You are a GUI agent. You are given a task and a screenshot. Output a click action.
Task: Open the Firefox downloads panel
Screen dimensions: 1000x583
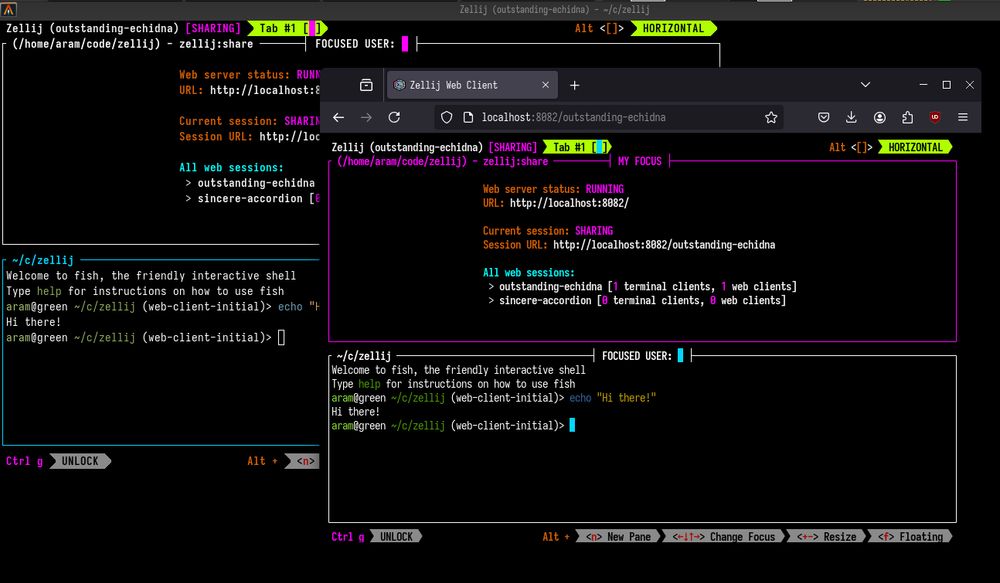coord(851,117)
